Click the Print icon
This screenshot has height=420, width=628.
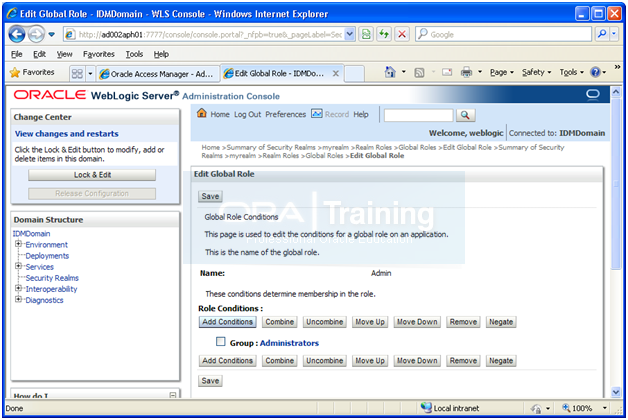(466, 72)
